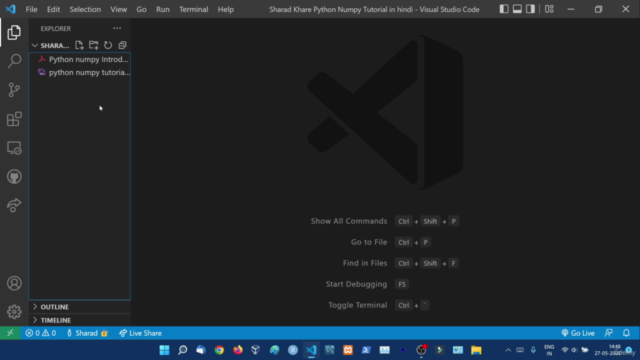
Task: Collapse the SHARA... workspace folder section
Action: (x=54, y=45)
